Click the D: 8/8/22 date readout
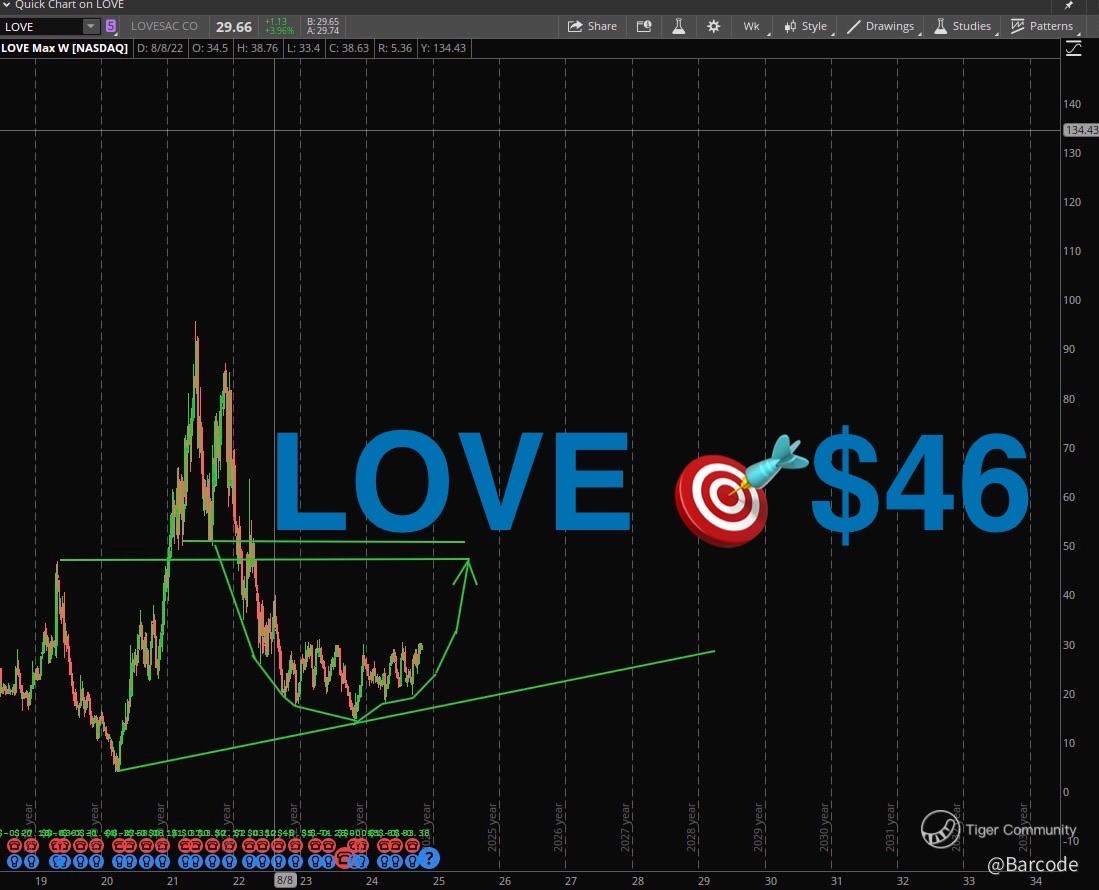This screenshot has height=890, width=1099. (159, 48)
